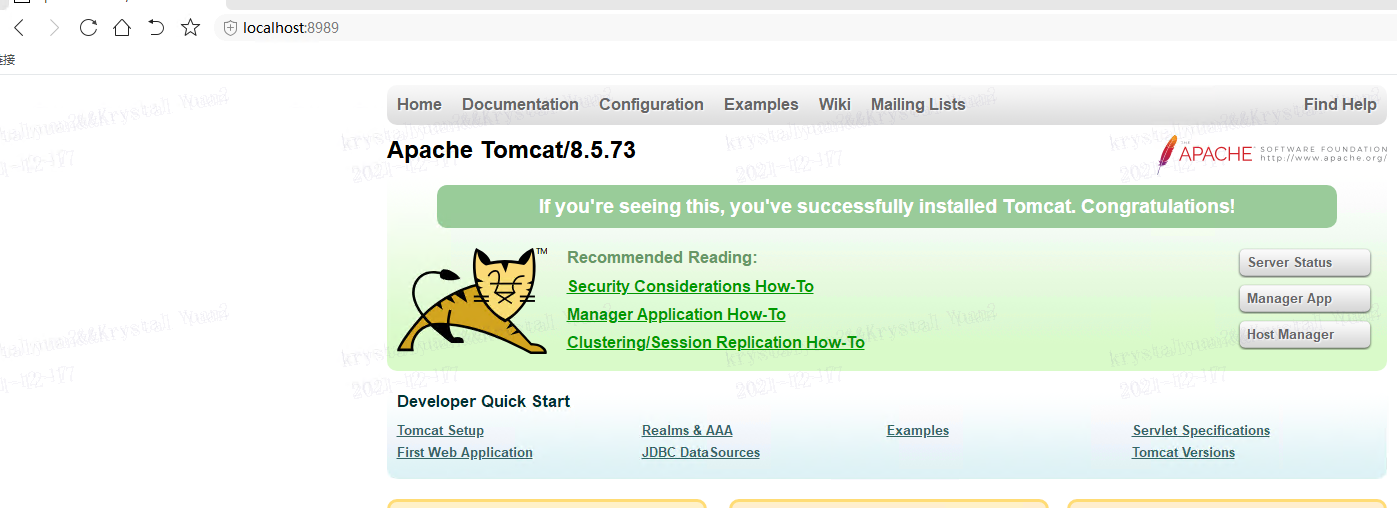The height and width of the screenshot is (508, 1397).
Task: Open the Wiki nav item
Action: (x=834, y=104)
